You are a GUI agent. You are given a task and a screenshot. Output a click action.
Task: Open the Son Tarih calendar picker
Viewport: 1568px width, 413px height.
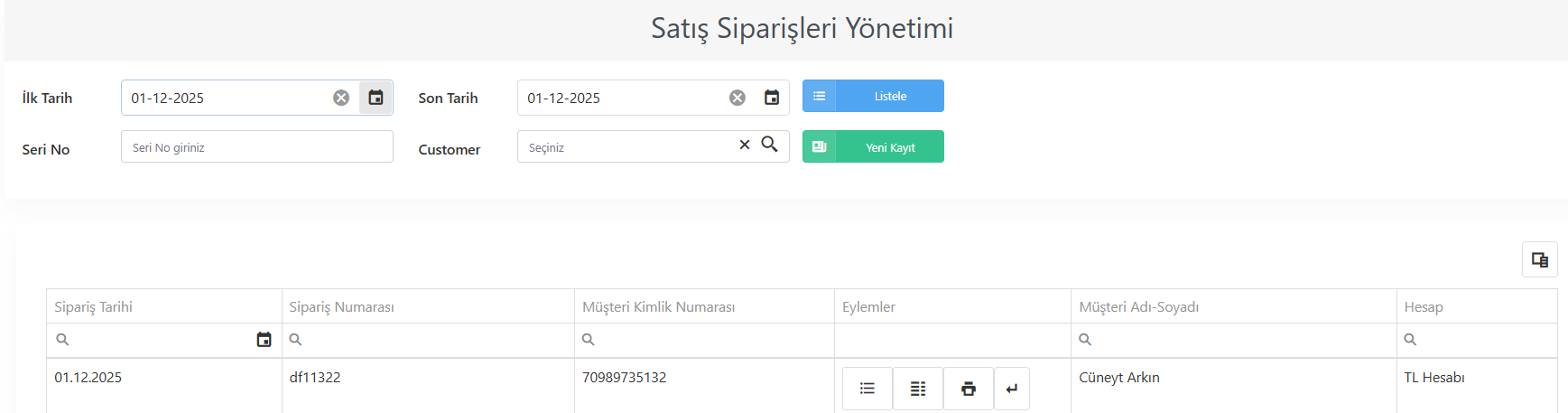click(x=772, y=98)
